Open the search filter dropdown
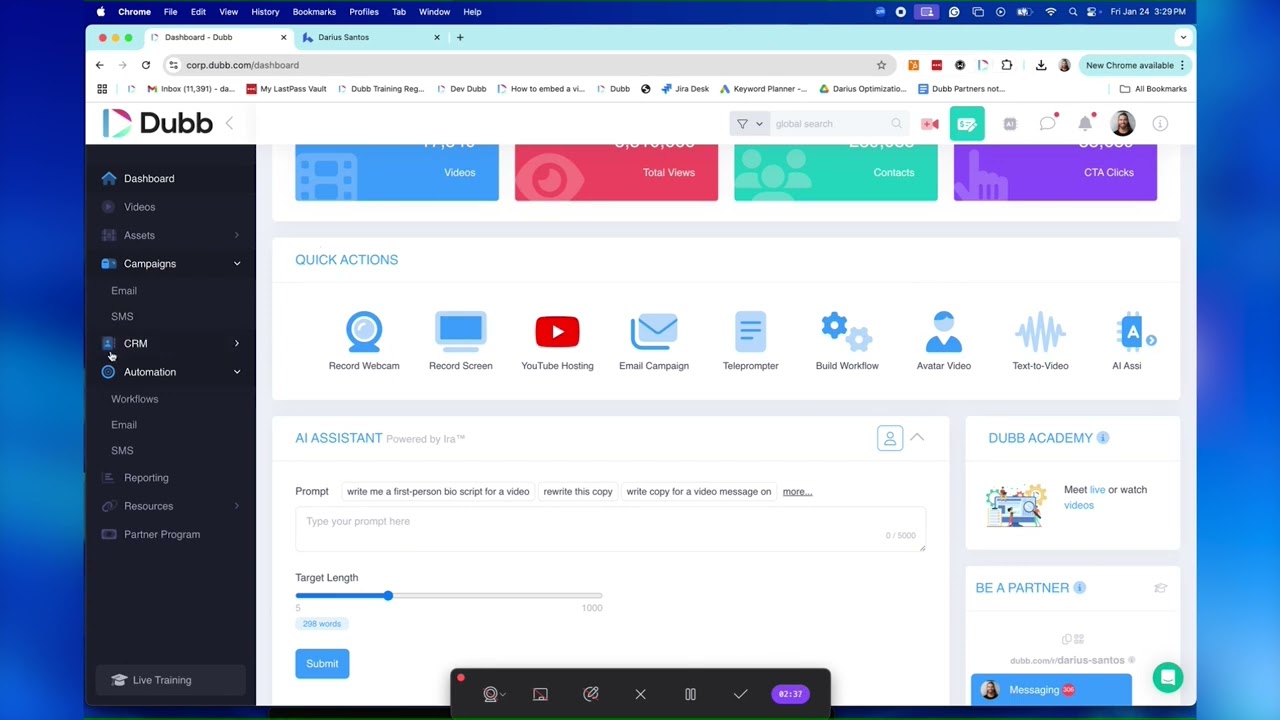This screenshot has width=1280, height=720. point(749,124)
